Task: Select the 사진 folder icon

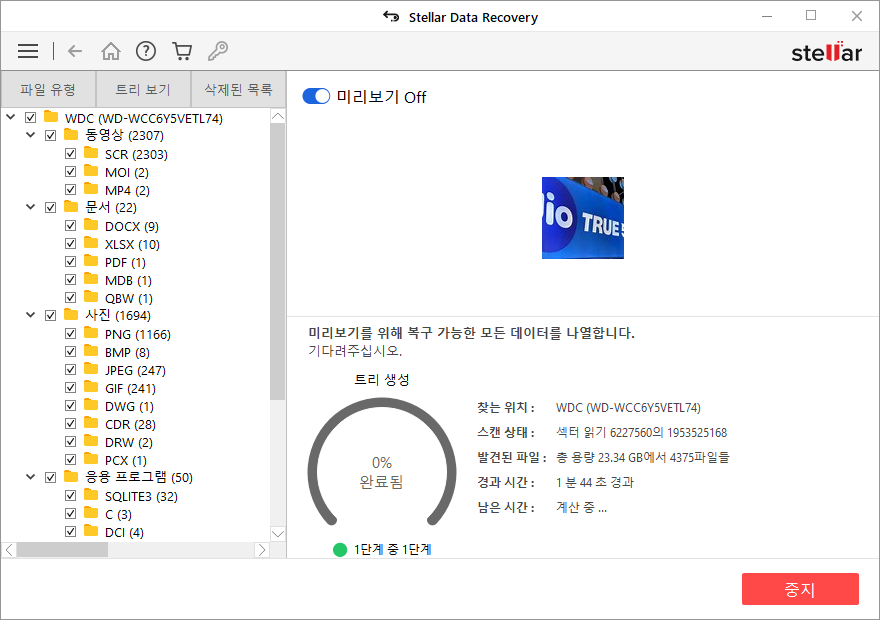Action: pos(71,314)
